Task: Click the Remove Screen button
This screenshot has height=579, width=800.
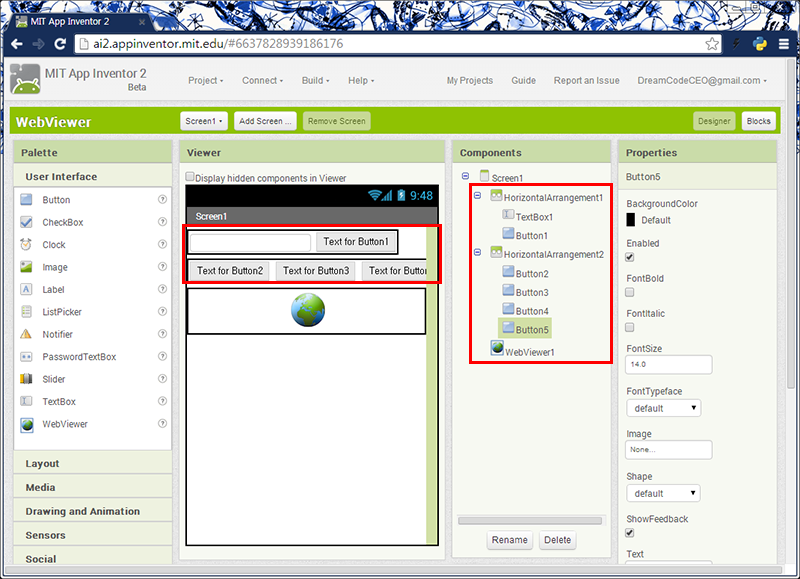Action: point(337,121)
